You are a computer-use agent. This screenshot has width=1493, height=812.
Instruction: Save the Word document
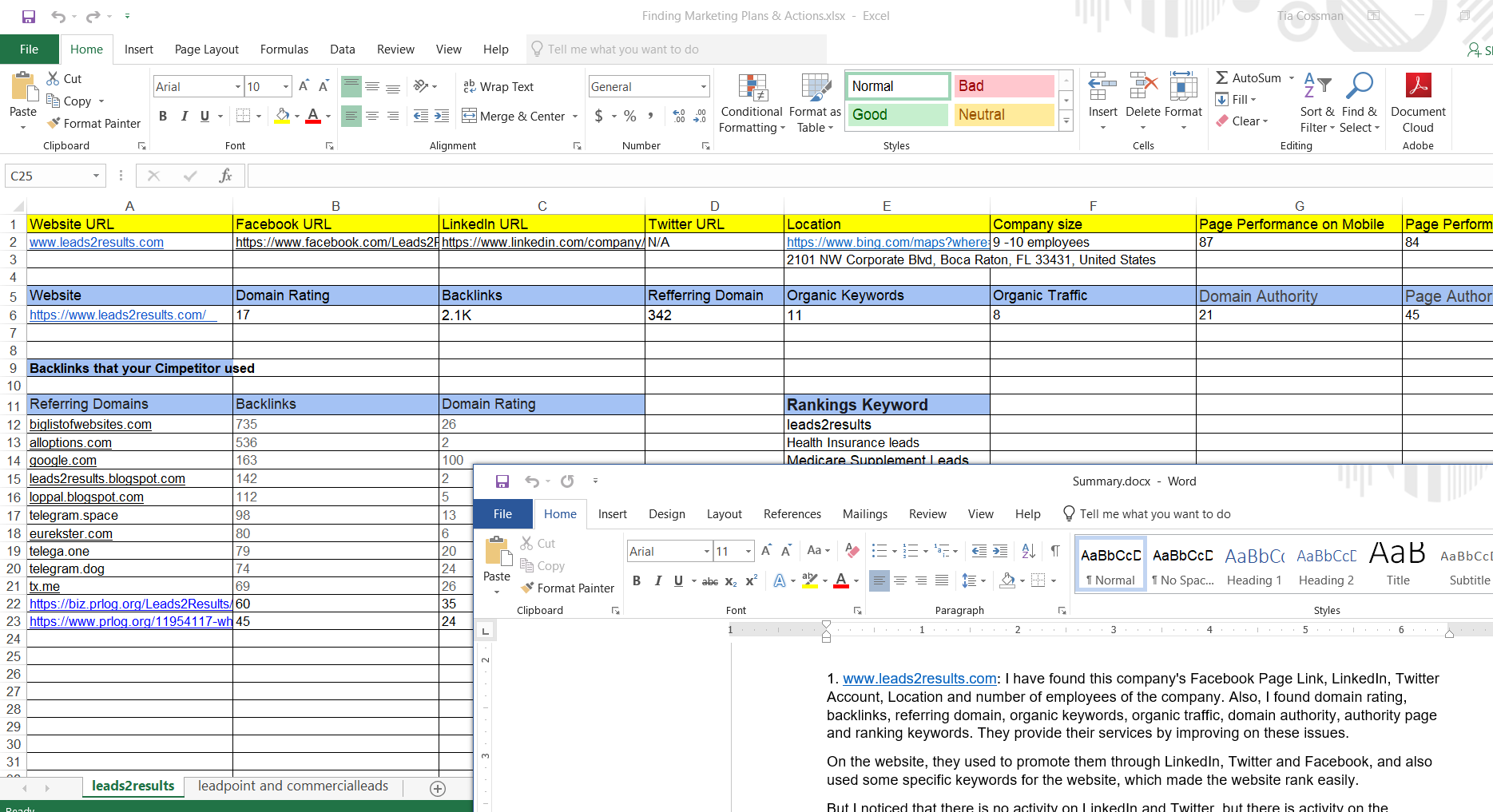pos(502,481)
